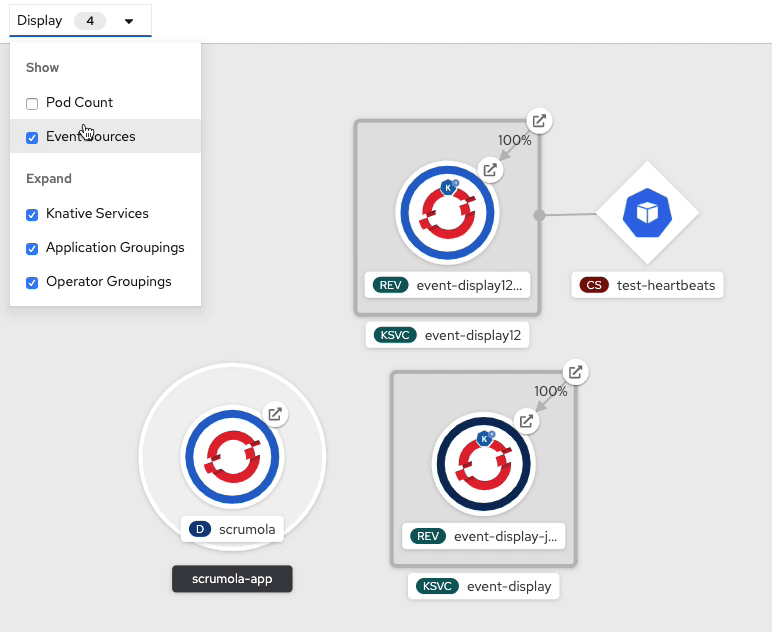Select the Knative Services menu label
This screenshot has width=772, height=632.
click(x=97, y=213)
